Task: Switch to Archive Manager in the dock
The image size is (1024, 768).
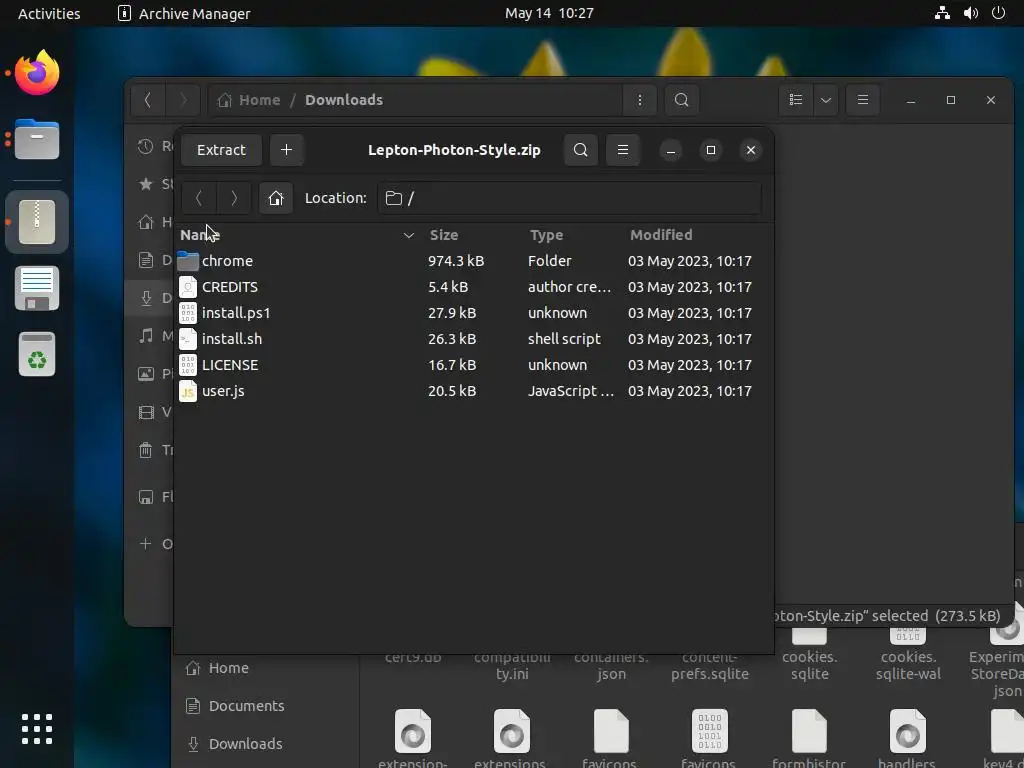Action: pos(37,222)
